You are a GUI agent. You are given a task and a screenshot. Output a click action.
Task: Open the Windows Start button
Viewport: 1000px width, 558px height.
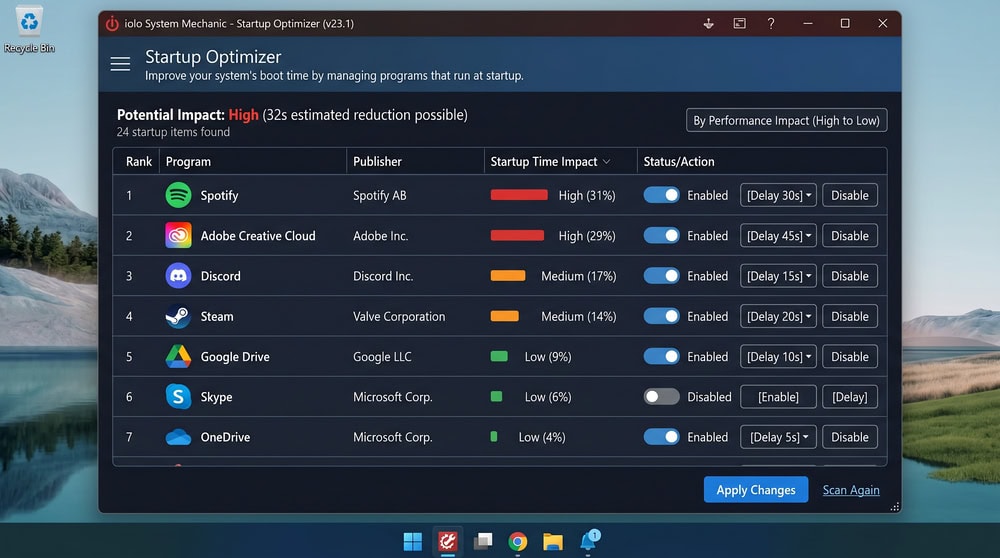coord(413,541)
